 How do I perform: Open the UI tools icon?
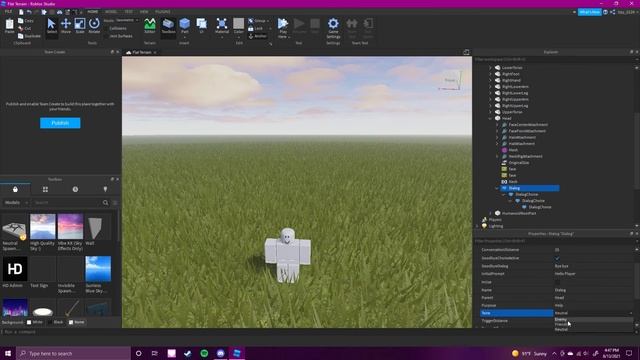tap(202, 25)
